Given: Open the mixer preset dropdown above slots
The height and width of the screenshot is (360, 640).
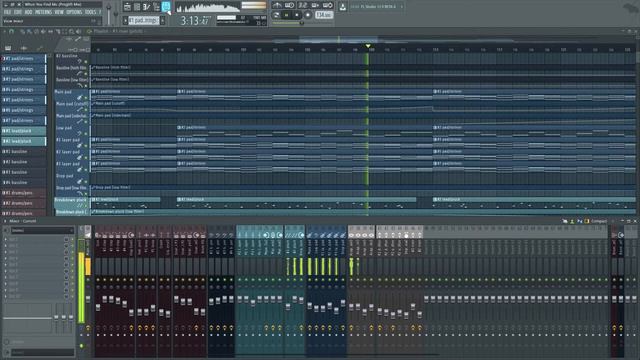Looking at the screenshot, I should [x=42, y=231].
